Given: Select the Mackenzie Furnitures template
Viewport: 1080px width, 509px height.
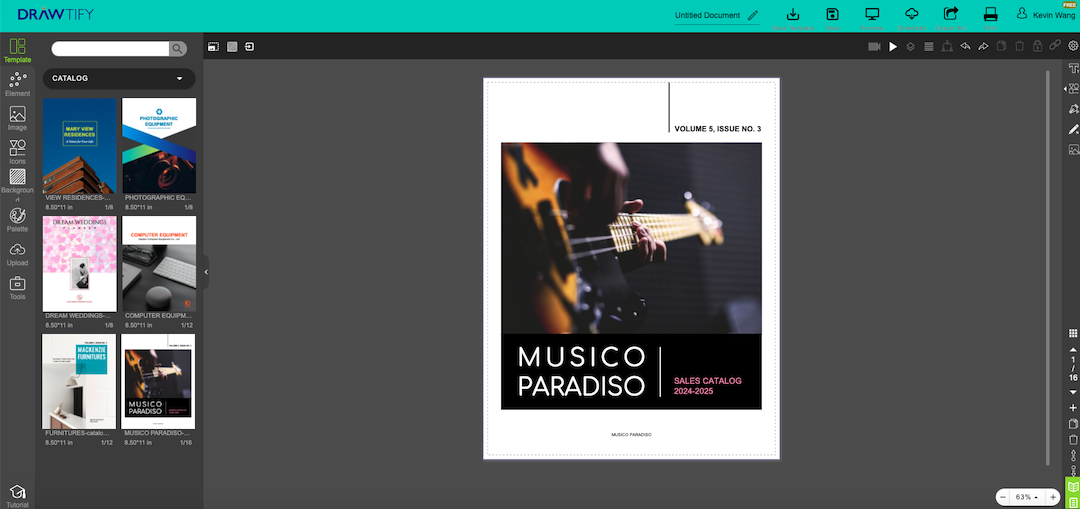Looking at the screenshot, I should click(x=79, y=382).
